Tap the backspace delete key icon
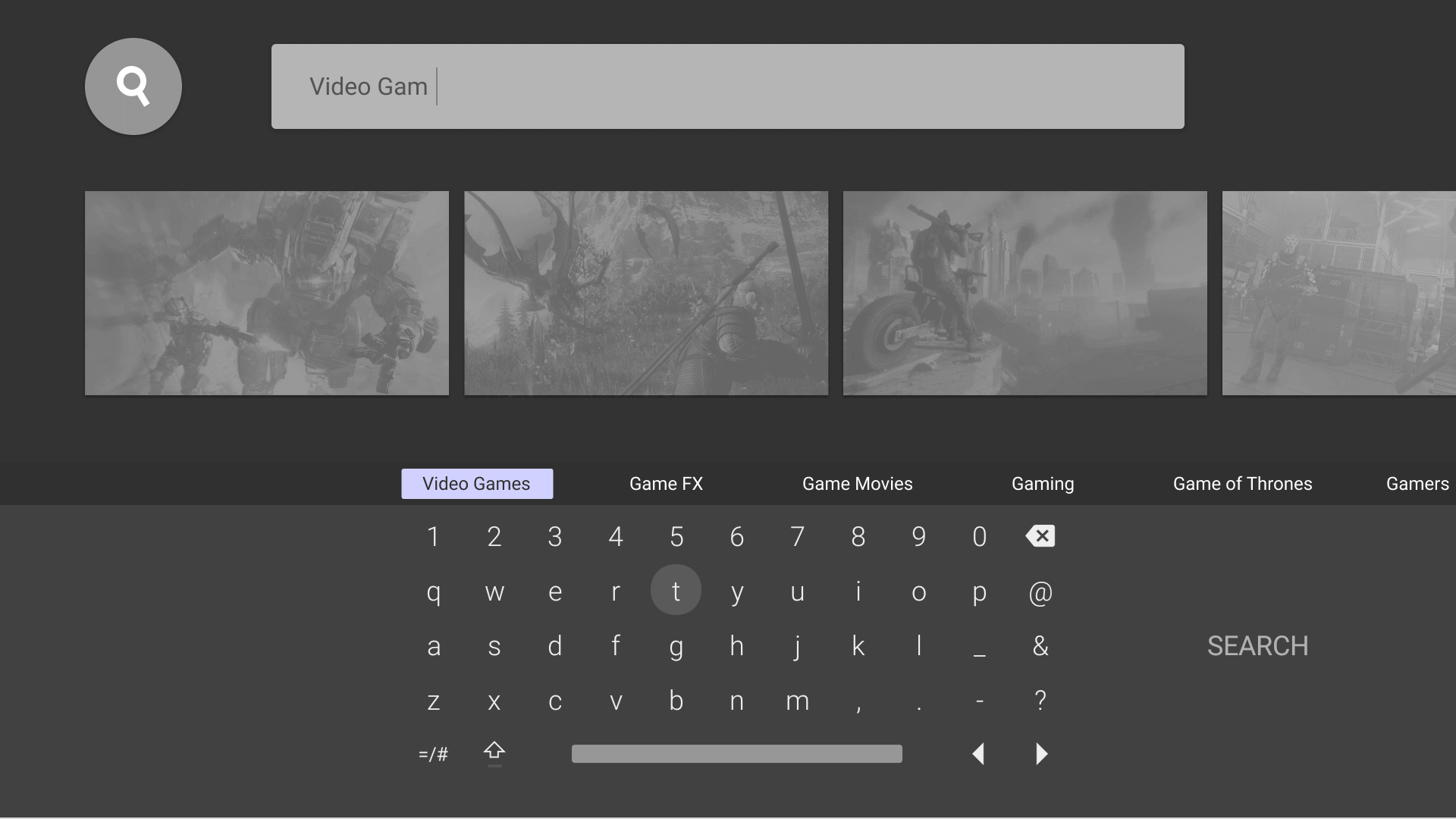Screen dimensions: 1456x819 [1040, 536]
